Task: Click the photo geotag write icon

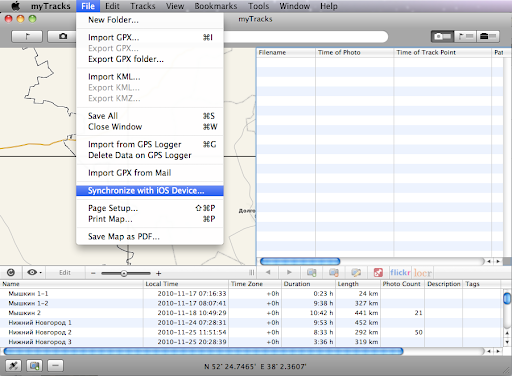Action: [356, 273]
